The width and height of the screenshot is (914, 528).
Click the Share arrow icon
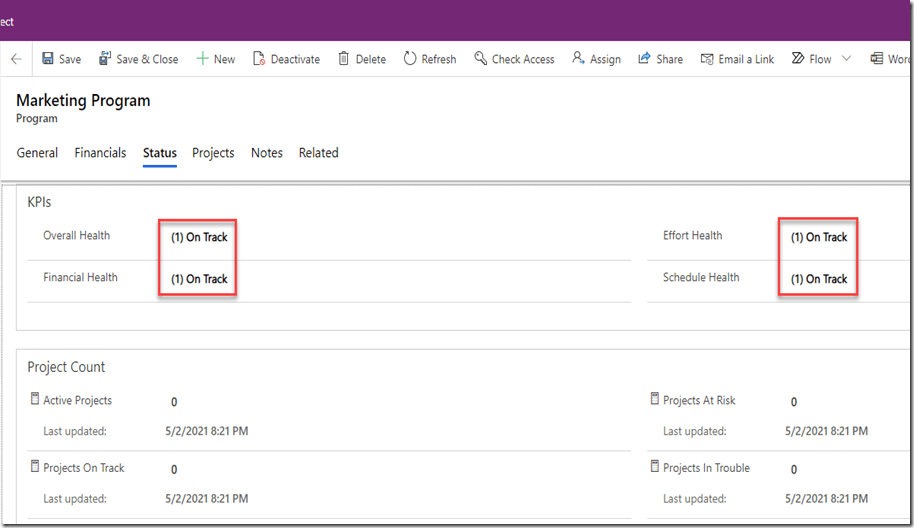[x=645, y=59]
